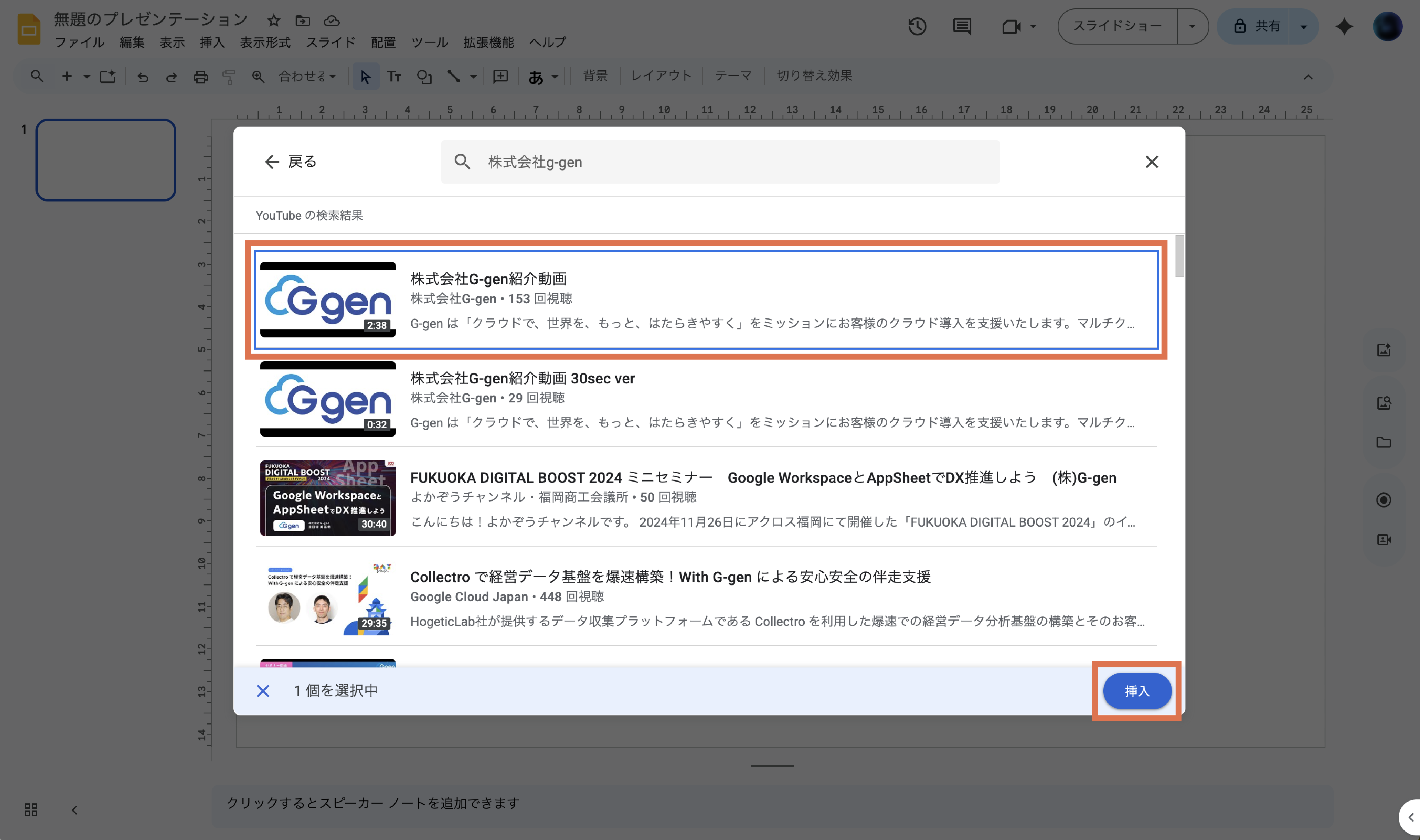Click the print icon in toolbar

coord(200,76)
